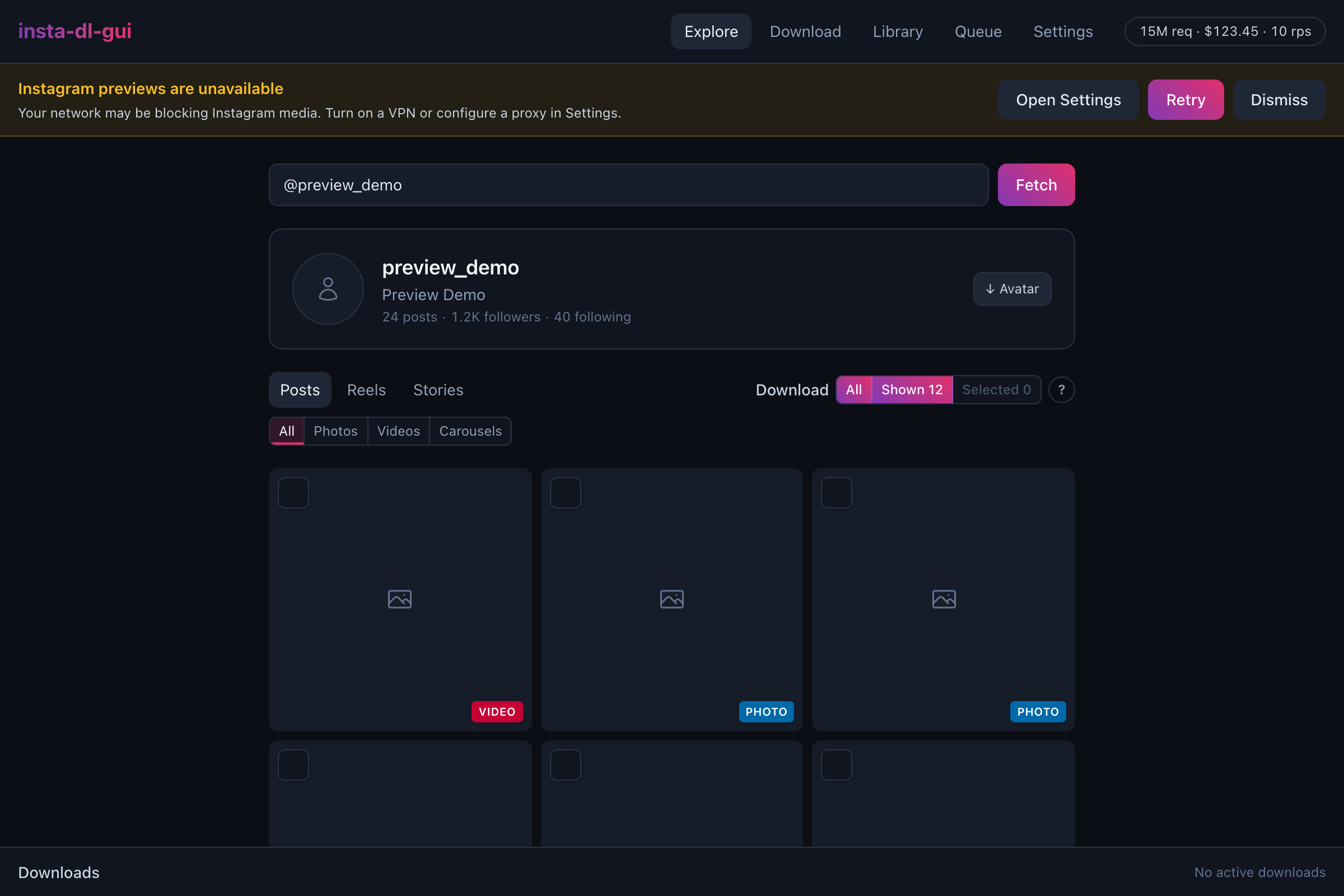Select the VIDEO post checkbox
Screen dimensions: 1344x896
(293, 493)
